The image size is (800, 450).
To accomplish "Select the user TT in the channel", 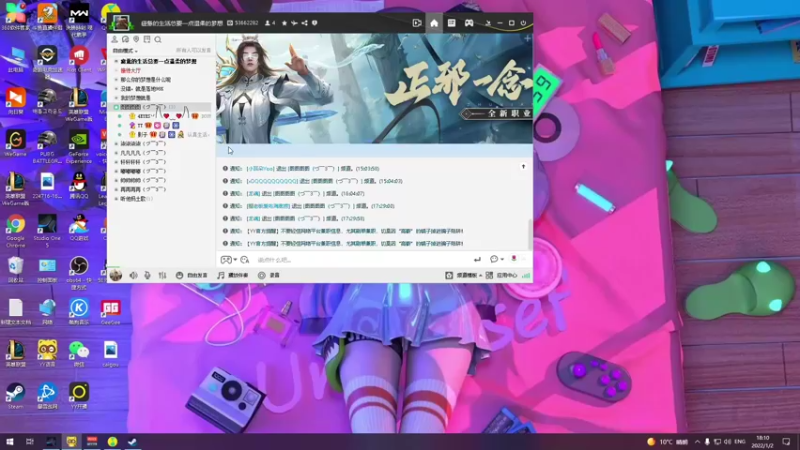I will coord(140,126).
